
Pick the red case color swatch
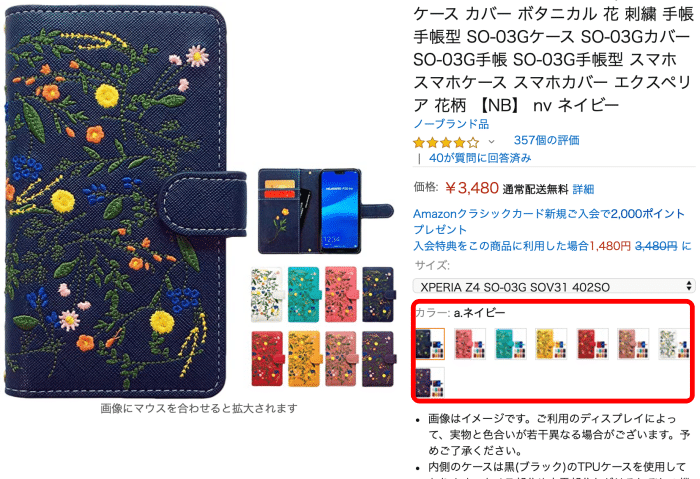pyautogui.click(x=592, y=343)
